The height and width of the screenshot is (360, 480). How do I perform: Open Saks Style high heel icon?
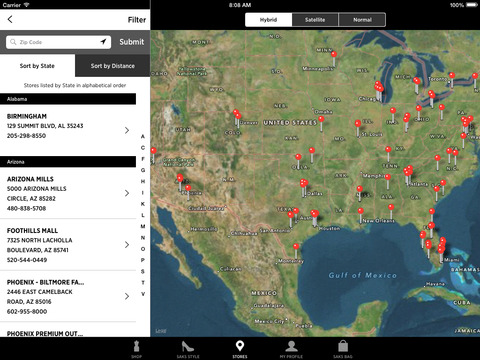188,346
